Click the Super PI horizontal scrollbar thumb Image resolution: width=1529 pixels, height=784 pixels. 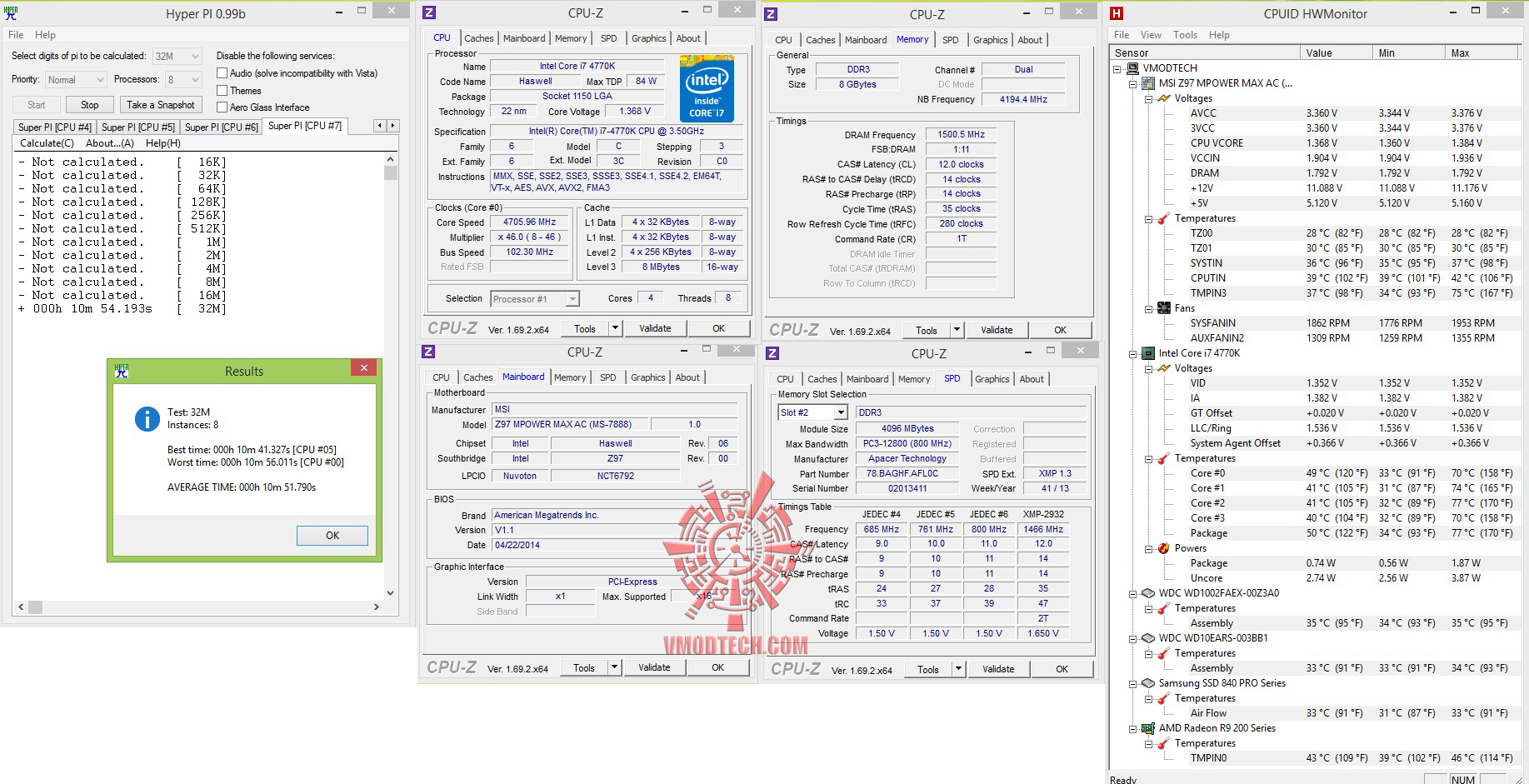(x=35, y=607)
